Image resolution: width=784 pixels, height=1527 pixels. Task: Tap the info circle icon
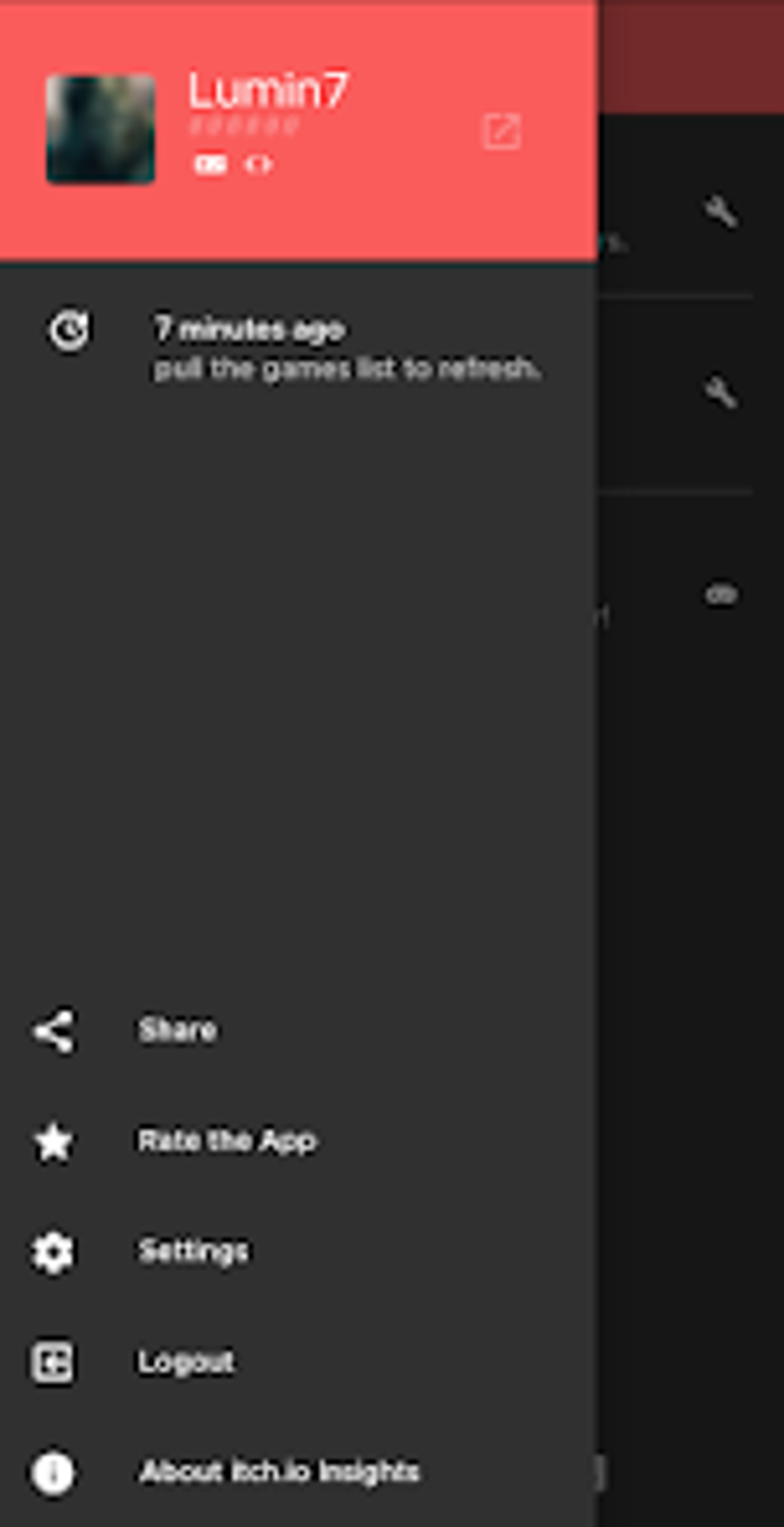[x=53, y=1473]
